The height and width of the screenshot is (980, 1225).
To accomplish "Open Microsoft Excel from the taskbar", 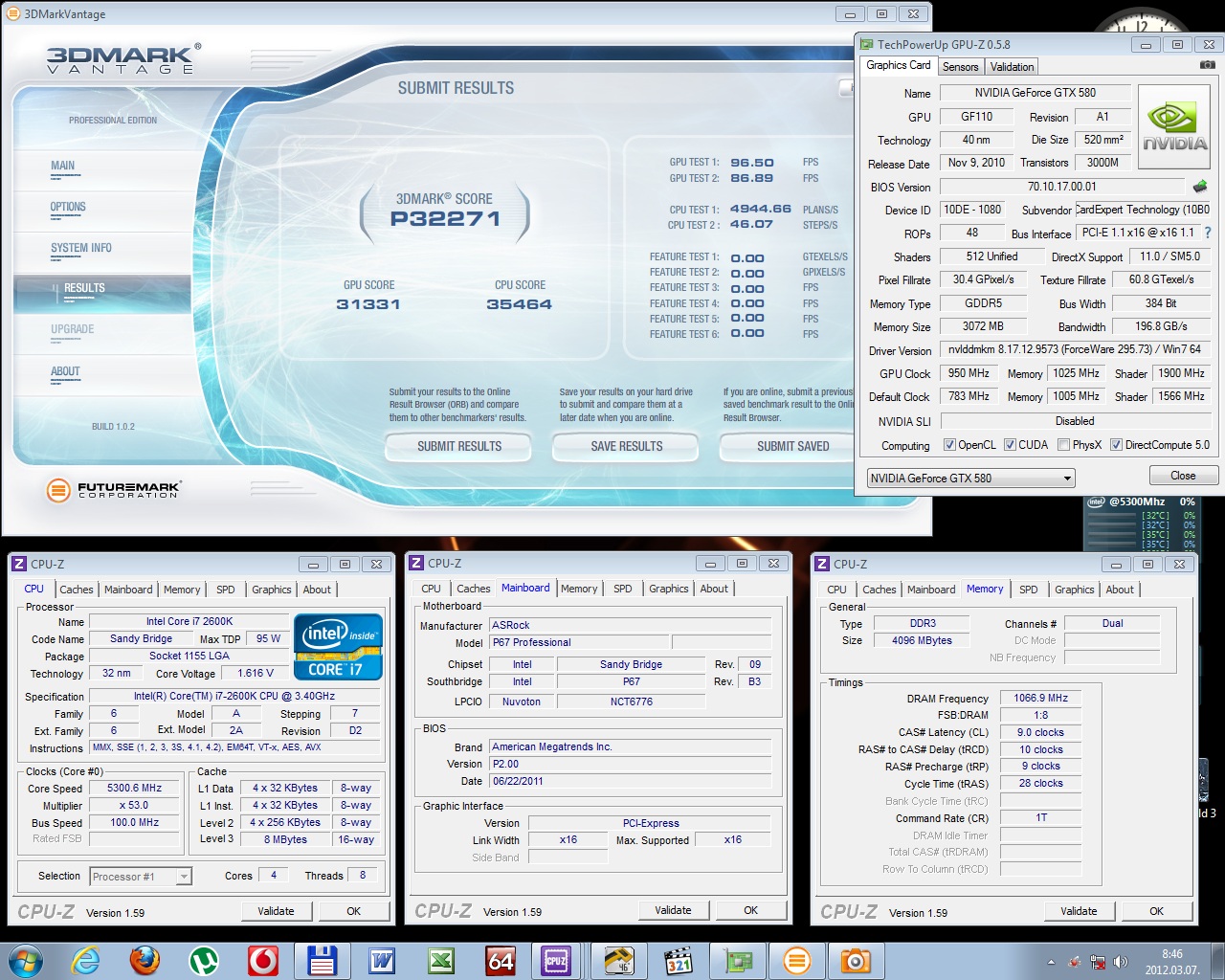I will pyautogui.click(x=440, y=960).
